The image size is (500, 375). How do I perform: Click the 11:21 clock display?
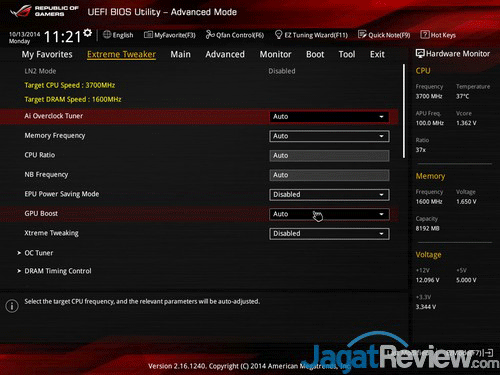tap(63, 37)
